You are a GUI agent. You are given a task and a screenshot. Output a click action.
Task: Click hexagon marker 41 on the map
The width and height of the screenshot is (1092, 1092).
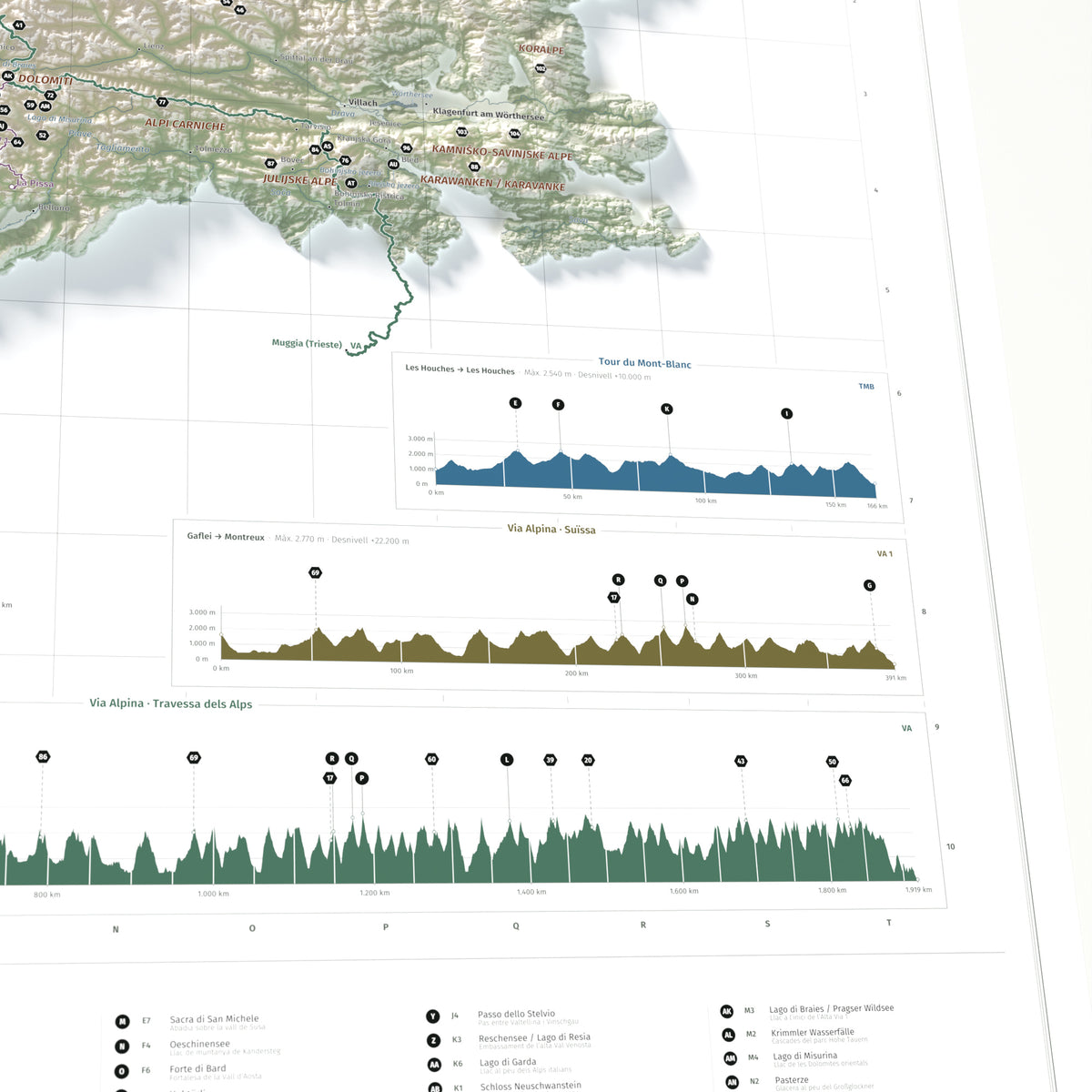pyautogui.click(x=19, y=25)
